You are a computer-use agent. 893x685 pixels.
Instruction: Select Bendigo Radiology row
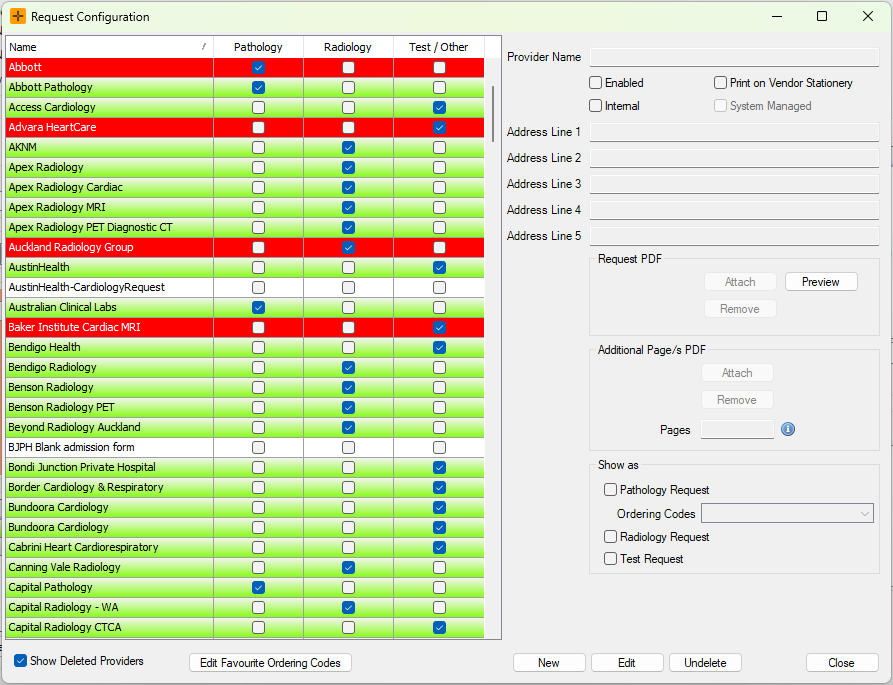245,367
